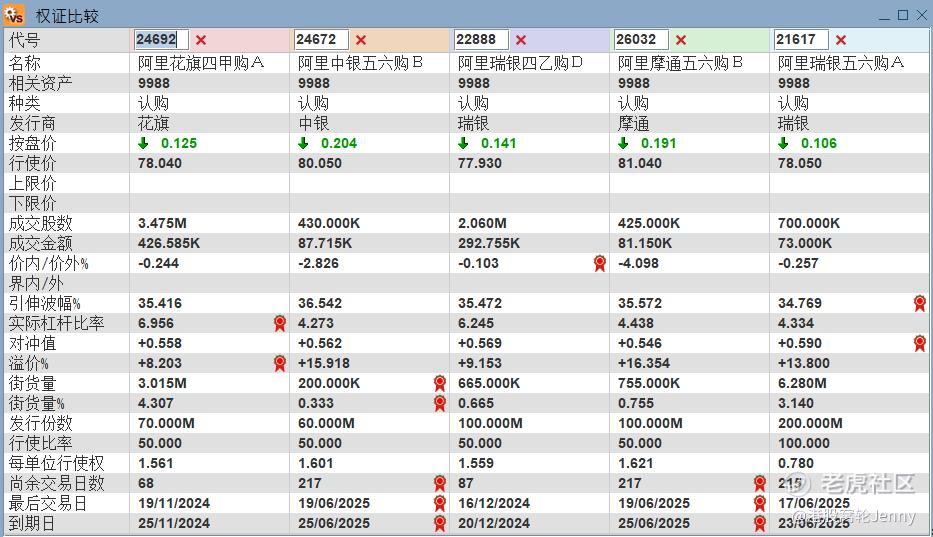
Task: Select the warrant name 阿里瑞银四乙购D
Action: point(521,63)
